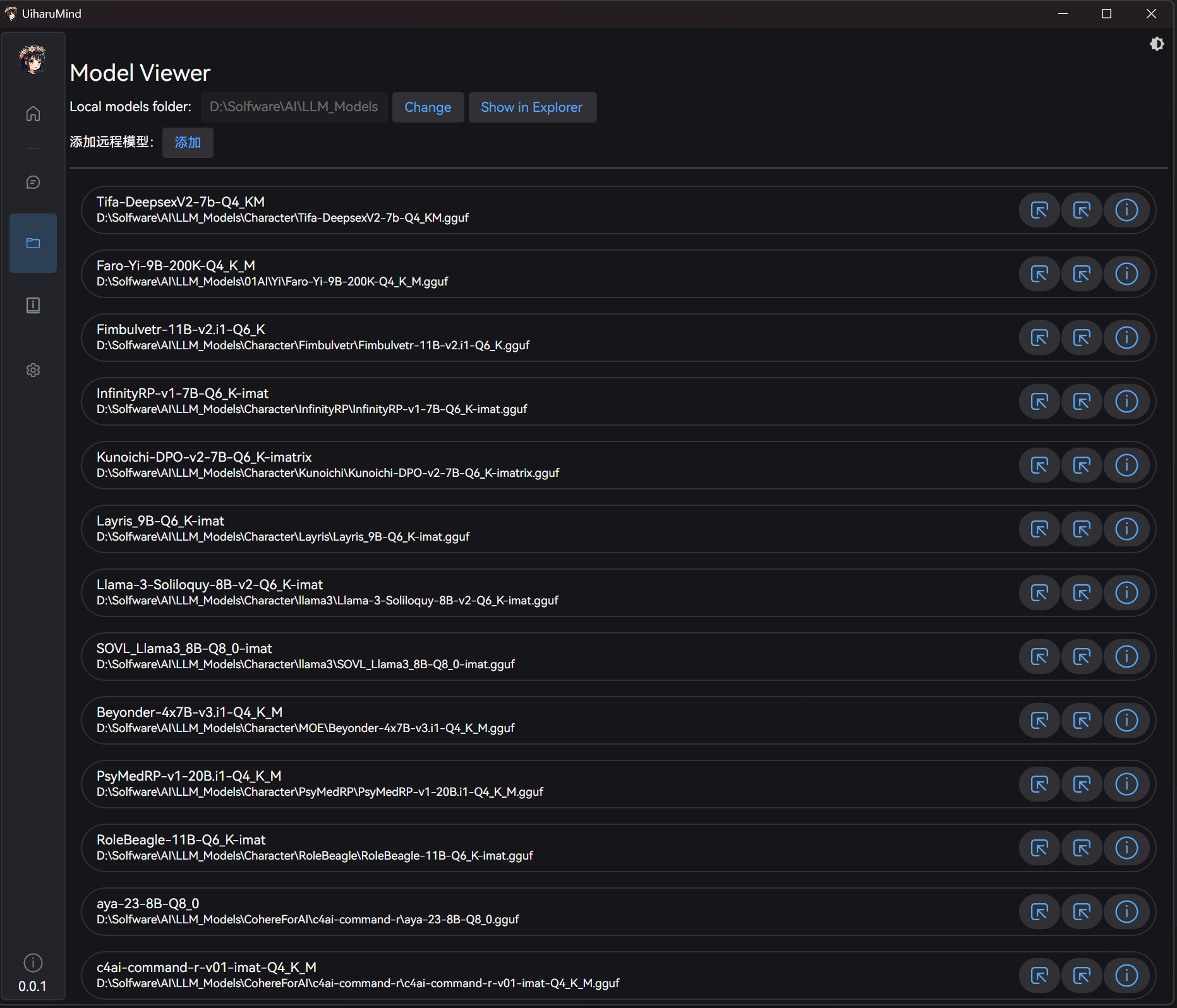The height and width of the screenshot is (1008, 1177).
Task: Click the 添加 remote model button
Action: point(188,143)
